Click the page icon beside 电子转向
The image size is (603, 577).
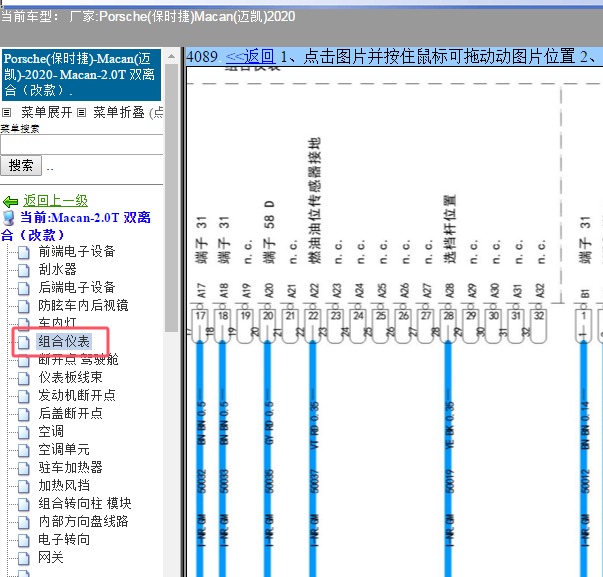[x=24, y=540]
